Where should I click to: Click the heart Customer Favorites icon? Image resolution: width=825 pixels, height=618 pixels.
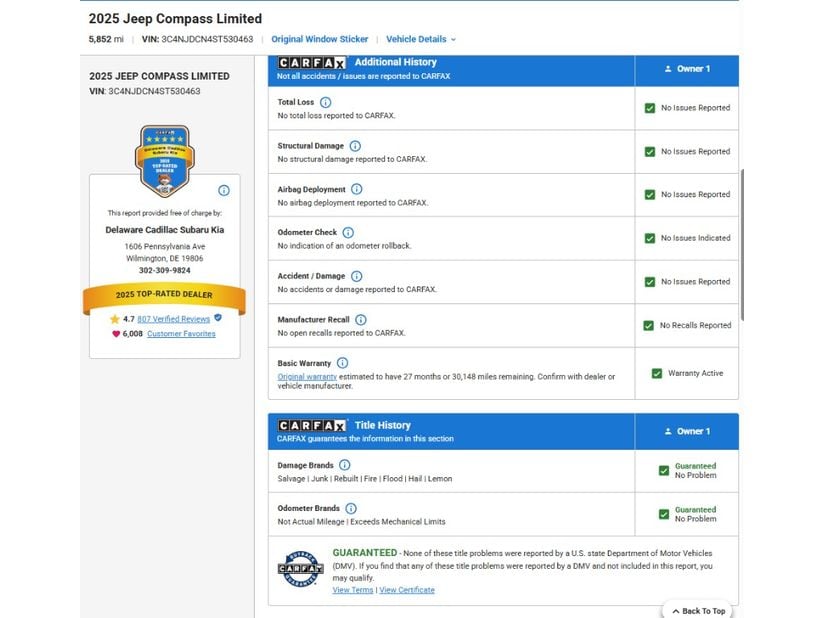116,333
